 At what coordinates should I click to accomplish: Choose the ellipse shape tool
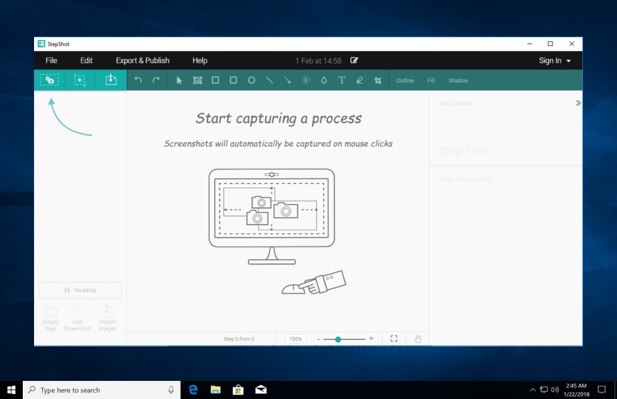point(251,80)
